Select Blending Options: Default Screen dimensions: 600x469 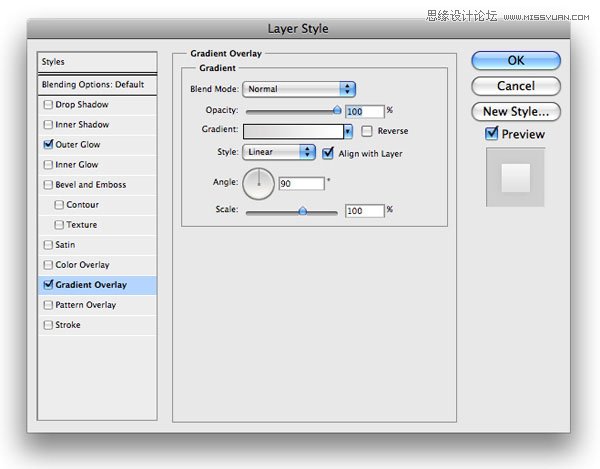click(x=98, y=85)
